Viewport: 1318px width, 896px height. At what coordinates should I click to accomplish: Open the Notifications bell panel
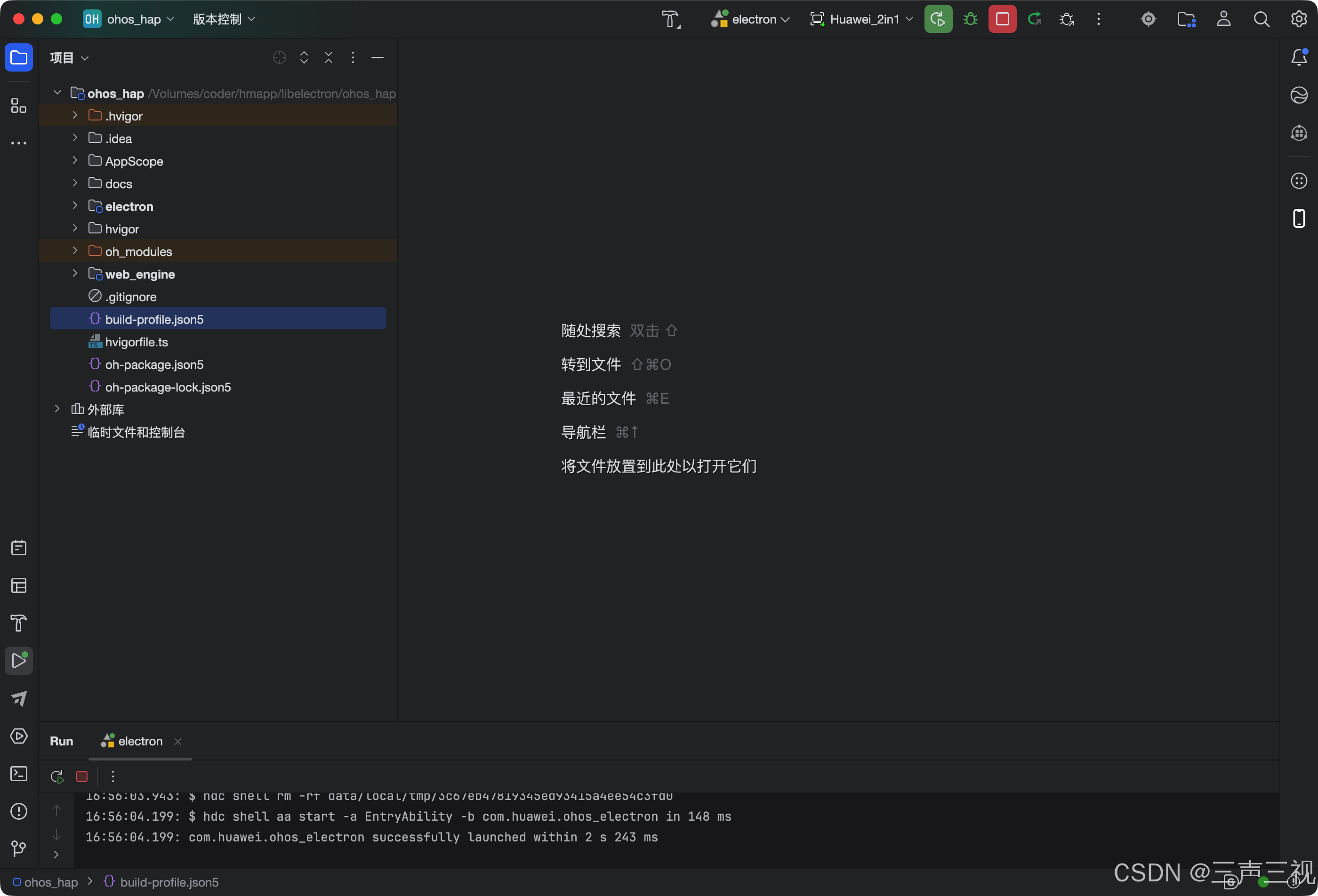point(1299,57)
